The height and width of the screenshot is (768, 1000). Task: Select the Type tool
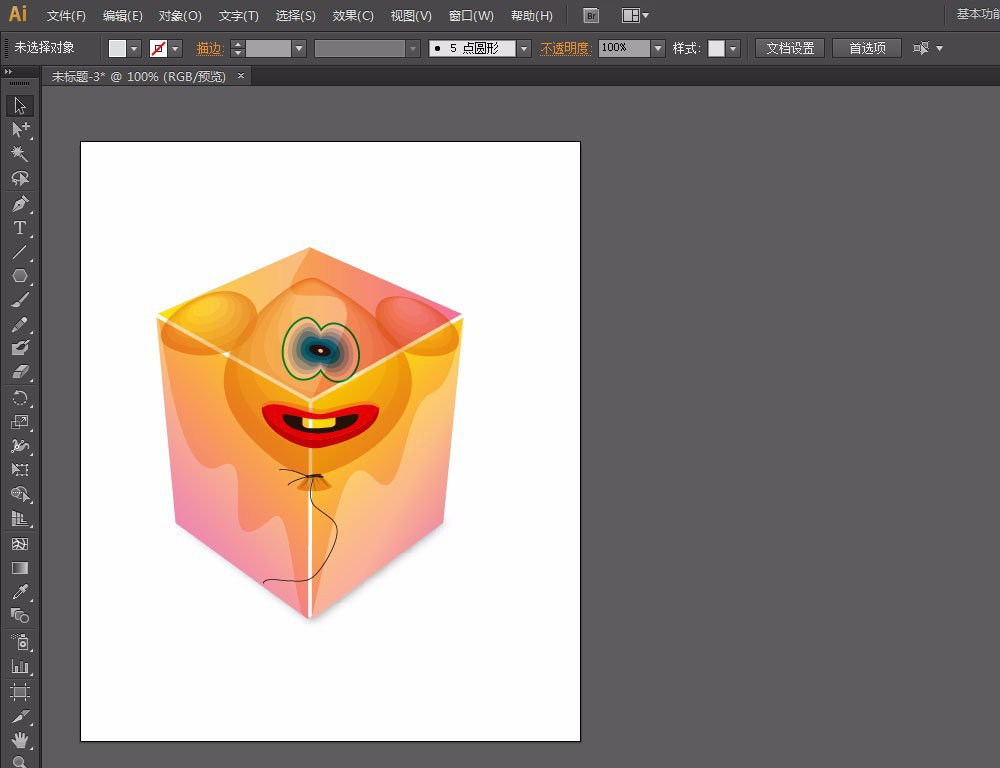coord(20,228)
